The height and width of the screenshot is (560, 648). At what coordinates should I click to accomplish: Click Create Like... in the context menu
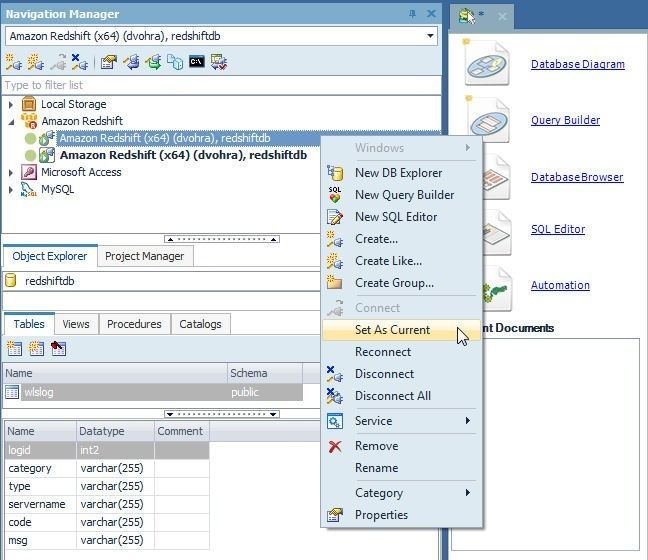[402, 261]
